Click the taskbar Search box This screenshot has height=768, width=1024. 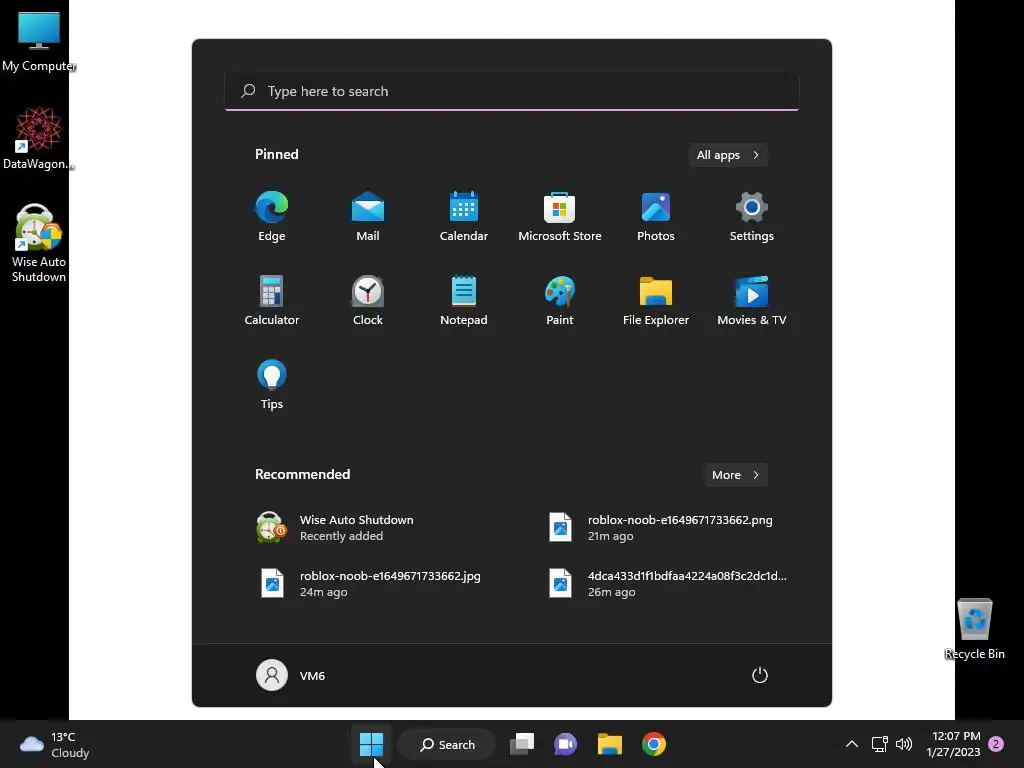(447, 744)
